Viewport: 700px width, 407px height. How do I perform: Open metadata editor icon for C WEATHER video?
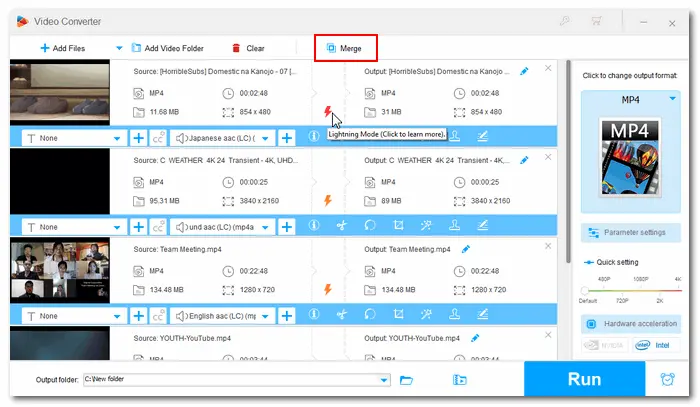click(x=483, y=225)
